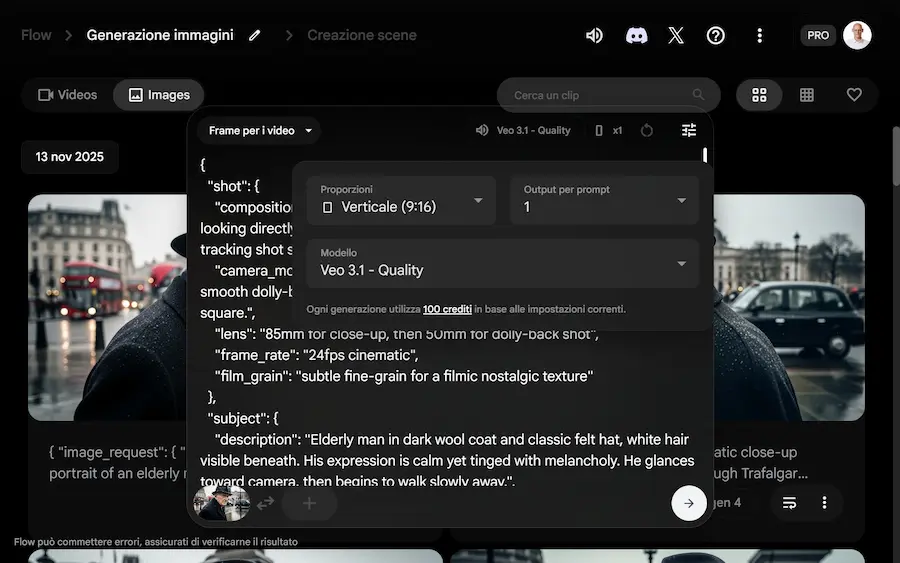Go to the Creazione scene breadcrumb

(x=362, y=35)
